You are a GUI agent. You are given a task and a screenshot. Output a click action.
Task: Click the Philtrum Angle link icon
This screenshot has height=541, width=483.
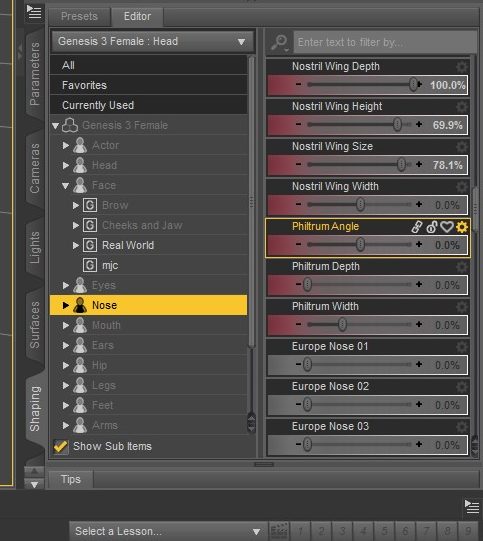(x=417, y=227)
